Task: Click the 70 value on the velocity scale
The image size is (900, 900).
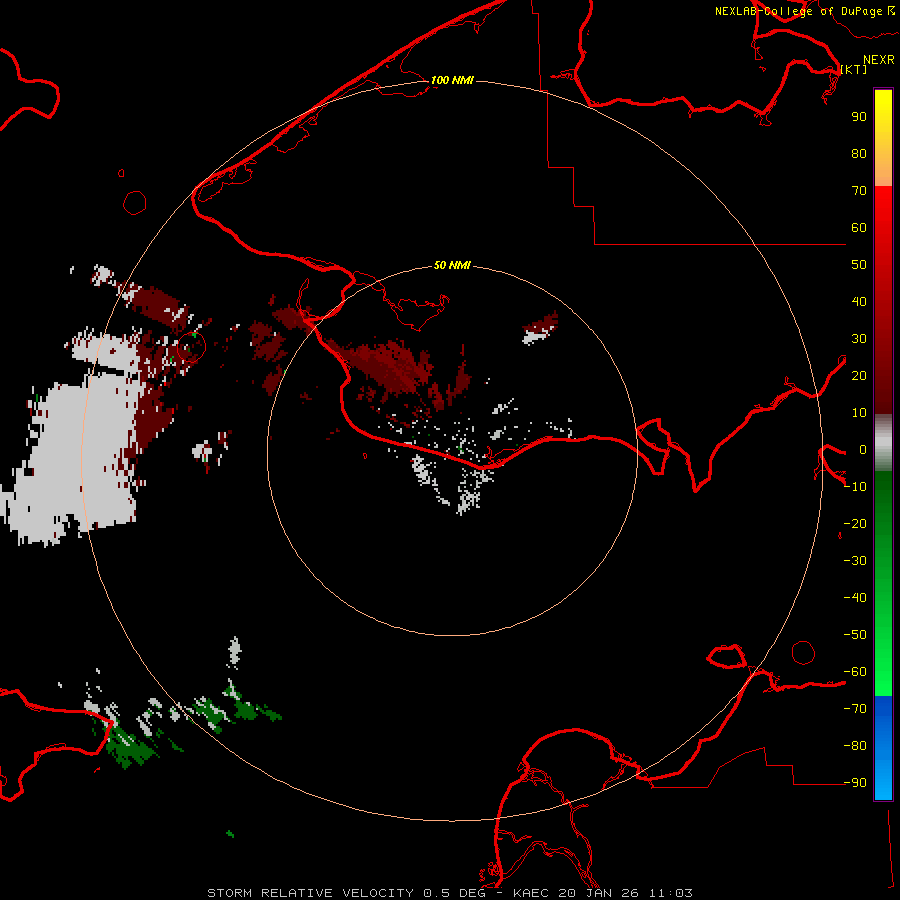Action: [x=859, y=191]
